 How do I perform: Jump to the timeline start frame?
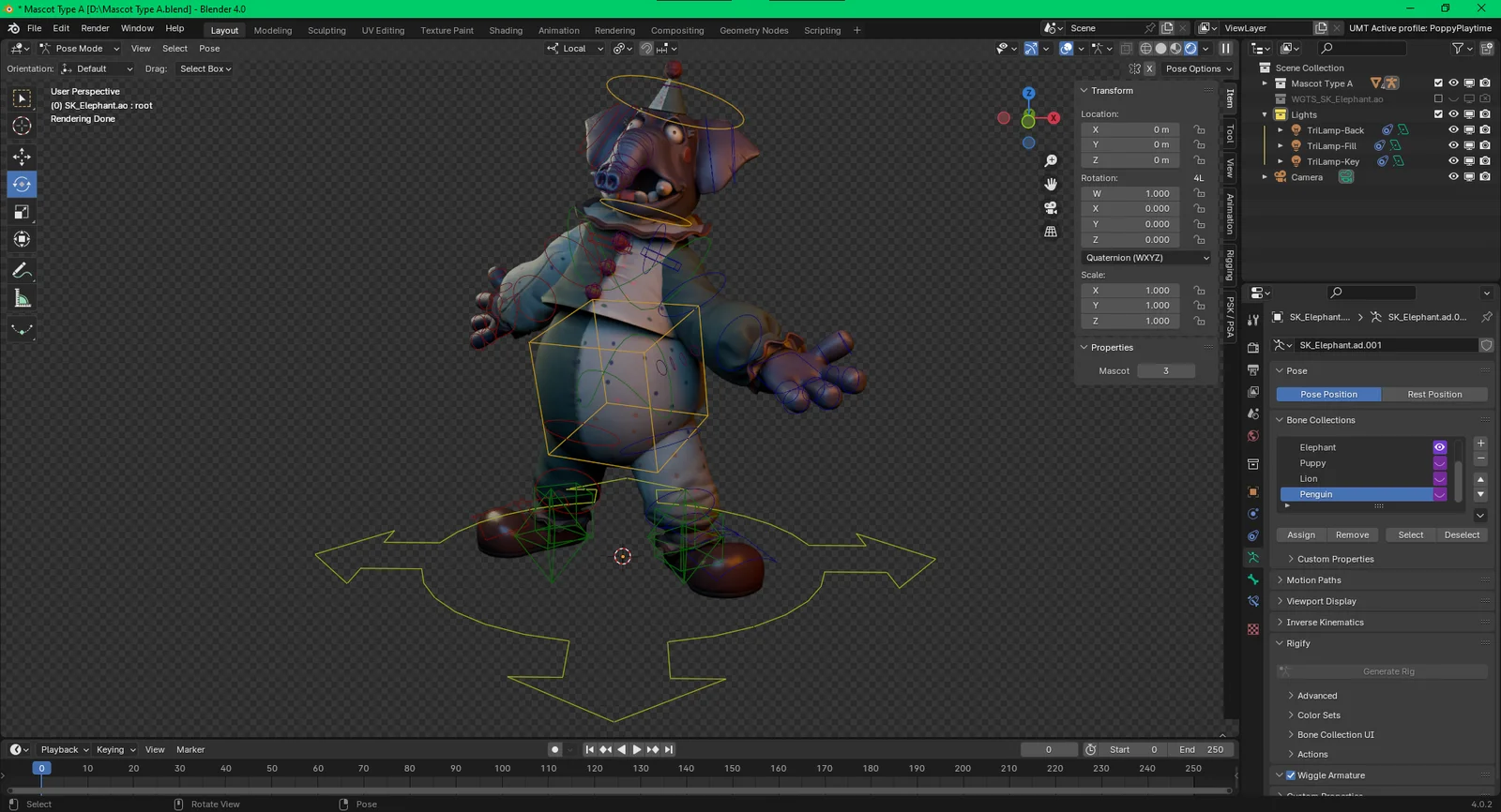pyautogui.click(x=589, y=749)
